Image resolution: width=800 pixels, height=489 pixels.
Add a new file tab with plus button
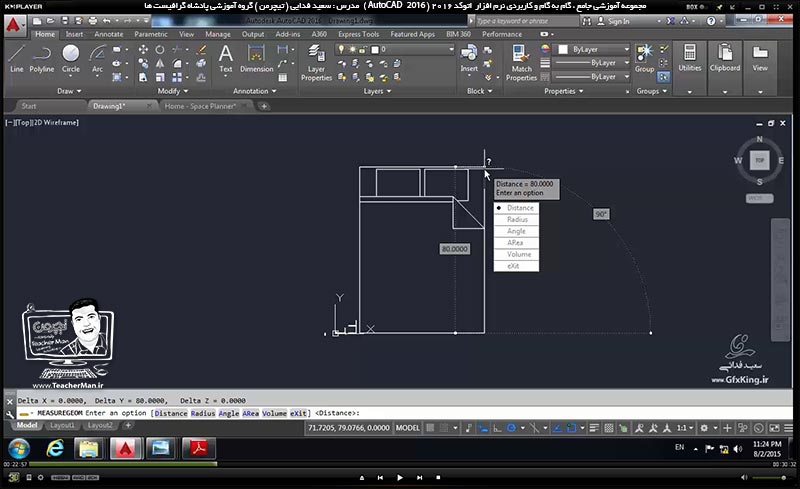click(x=263, y=106)
